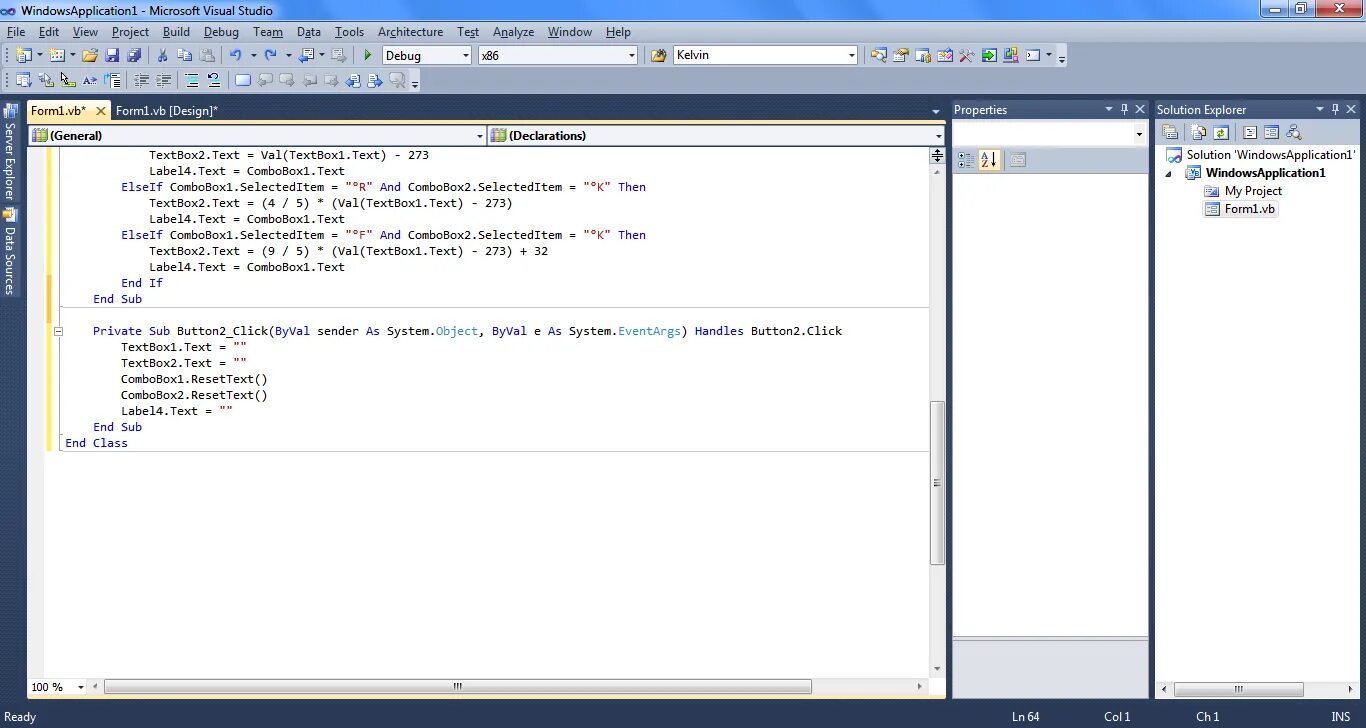
Task: Unpin the Solution Explorer panel
Action: pos(1336,109)
